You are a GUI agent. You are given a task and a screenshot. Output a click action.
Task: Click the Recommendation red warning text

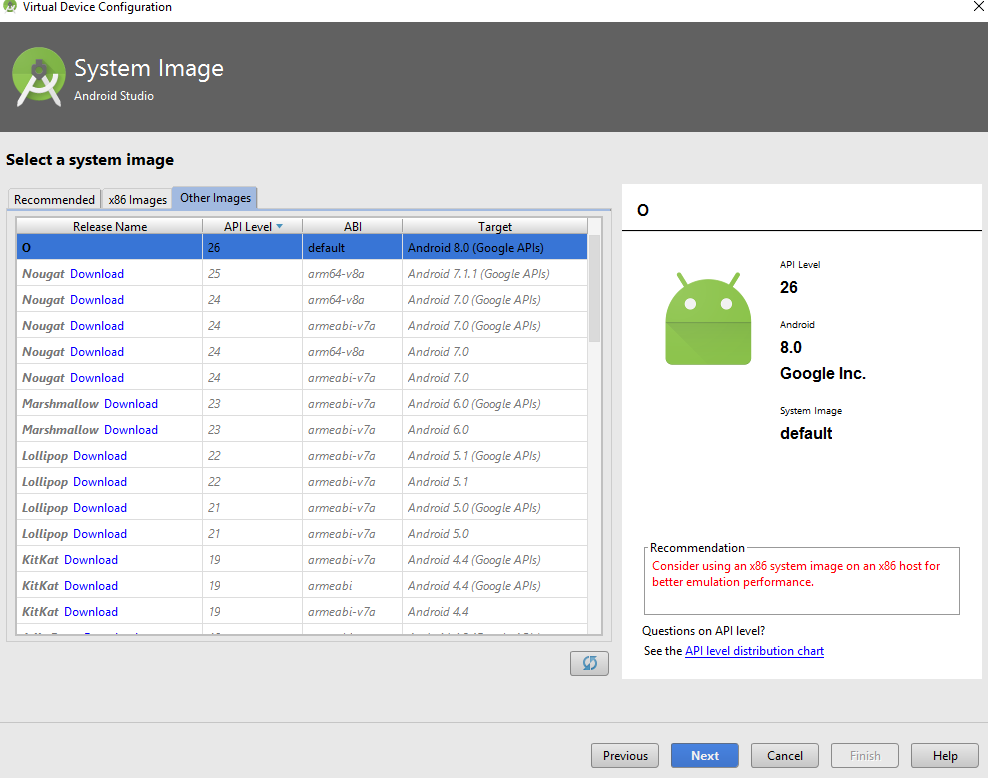(796, 574)
